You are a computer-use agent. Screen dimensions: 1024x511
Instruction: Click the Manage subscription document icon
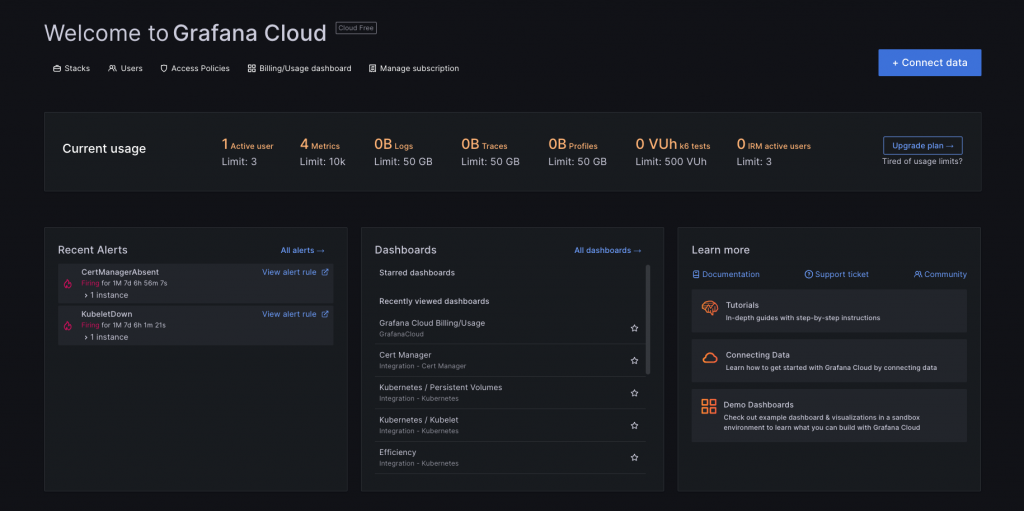point(372,69)
